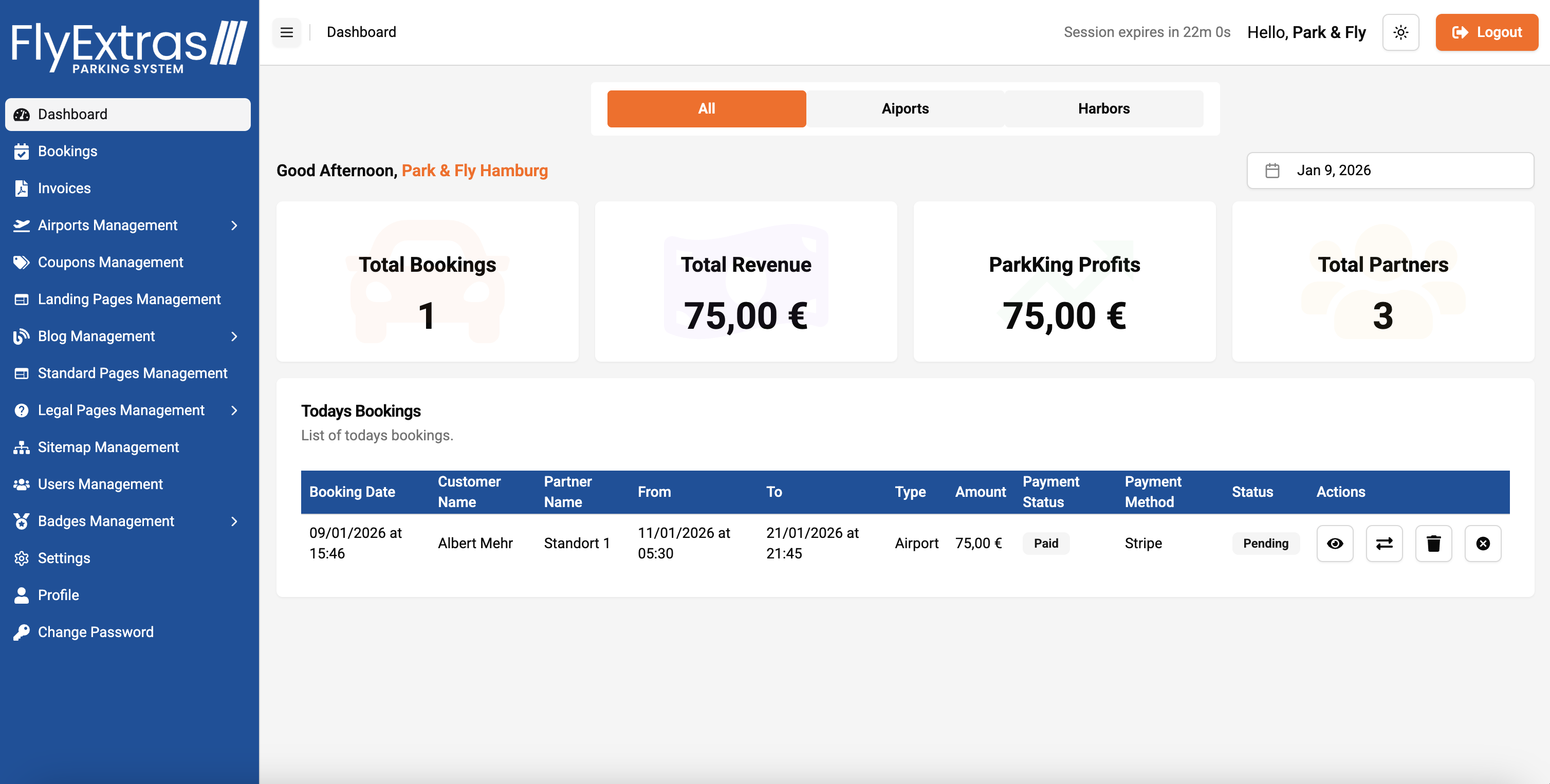
Task: Collapse the sidebar using the hamburger icon
Action: [287, 32]
